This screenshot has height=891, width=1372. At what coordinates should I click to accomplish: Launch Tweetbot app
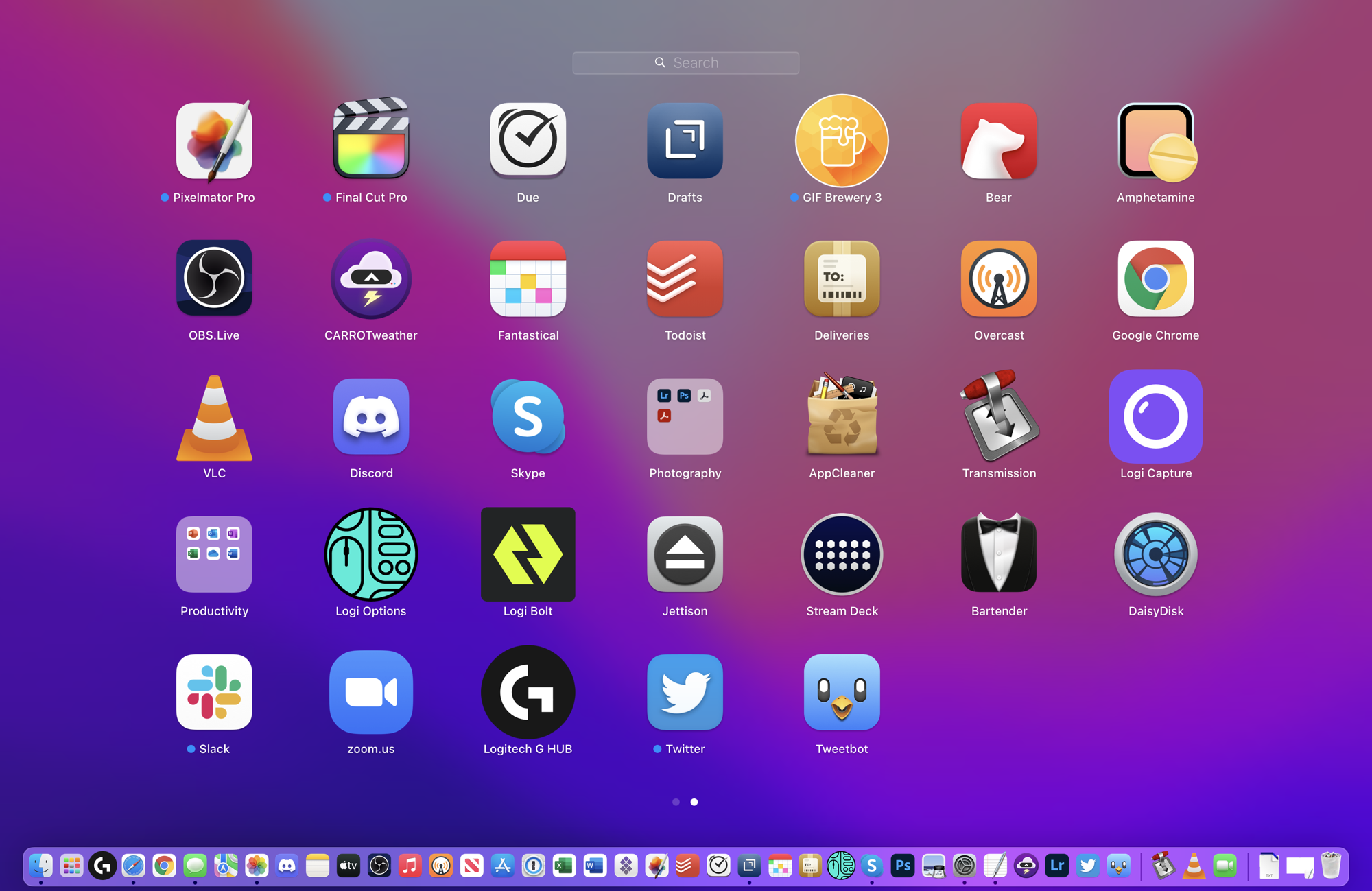[x=842, y=692]
